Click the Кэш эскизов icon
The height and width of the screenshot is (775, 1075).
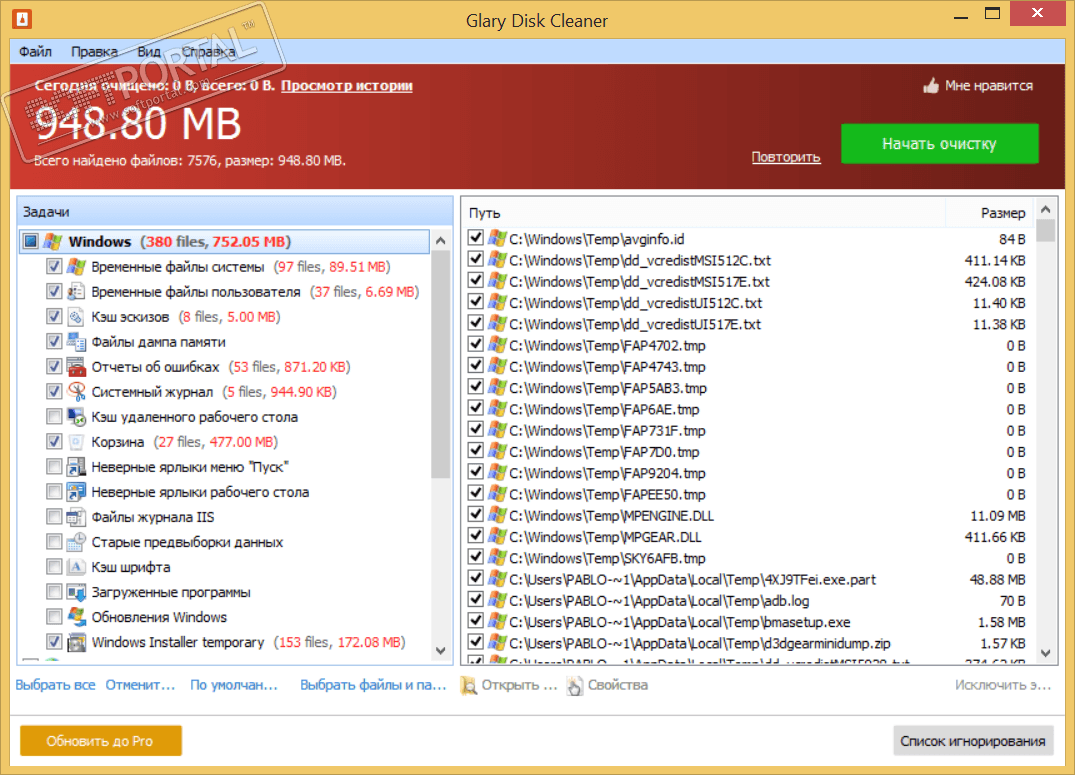coord(76,317)
